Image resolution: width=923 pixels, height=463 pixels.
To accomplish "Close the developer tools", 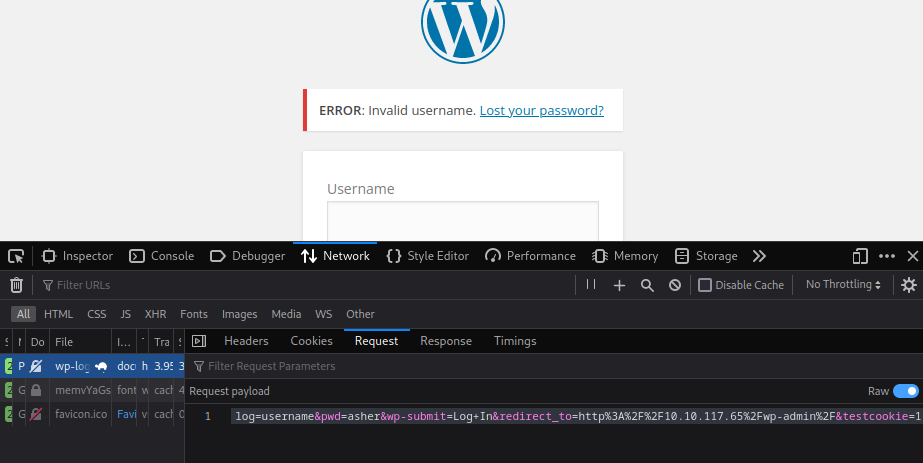I will [x=912, y=256].
